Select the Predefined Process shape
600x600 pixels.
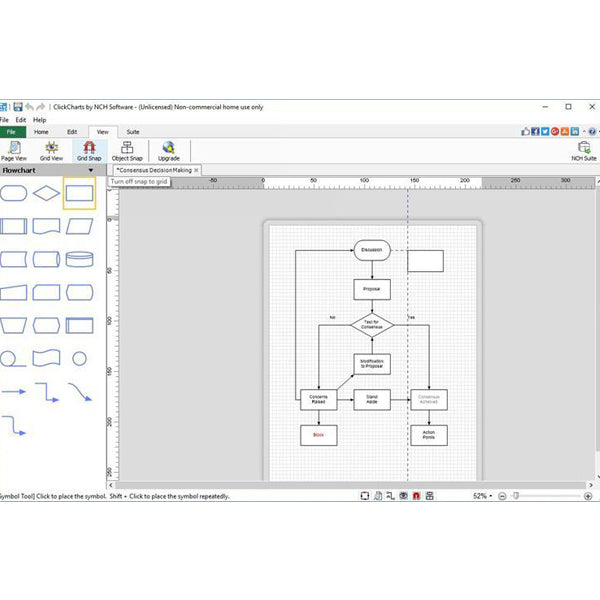coord(14,226)
